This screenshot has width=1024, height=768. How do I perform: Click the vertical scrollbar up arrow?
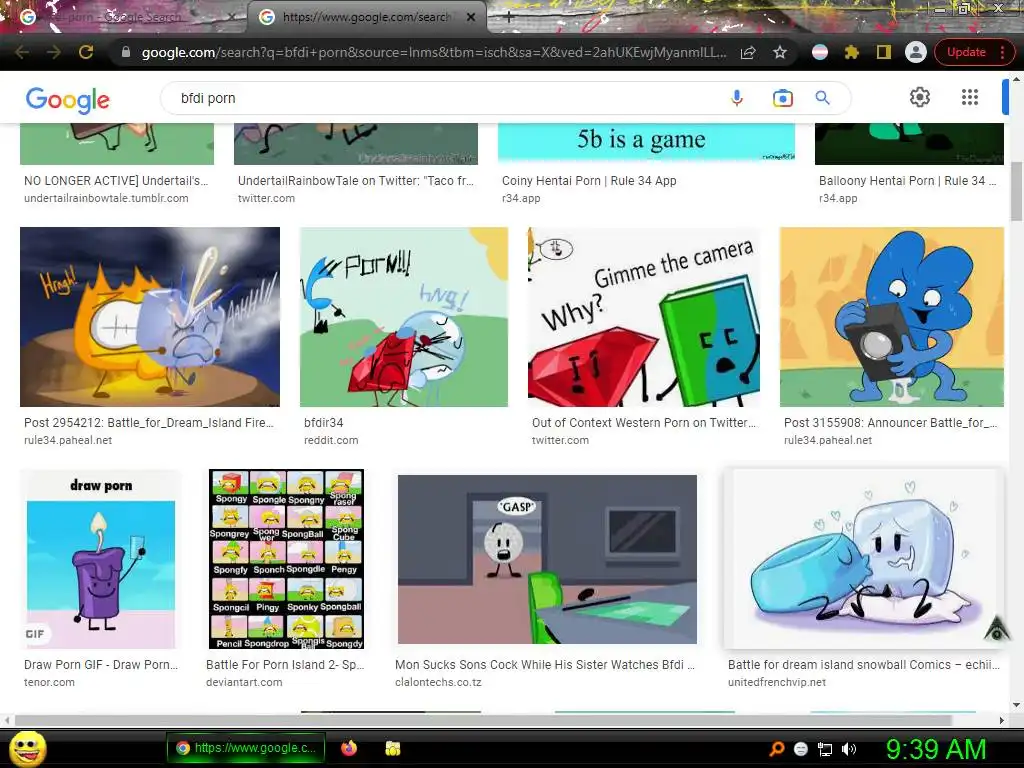click(x=1016, y=79)
